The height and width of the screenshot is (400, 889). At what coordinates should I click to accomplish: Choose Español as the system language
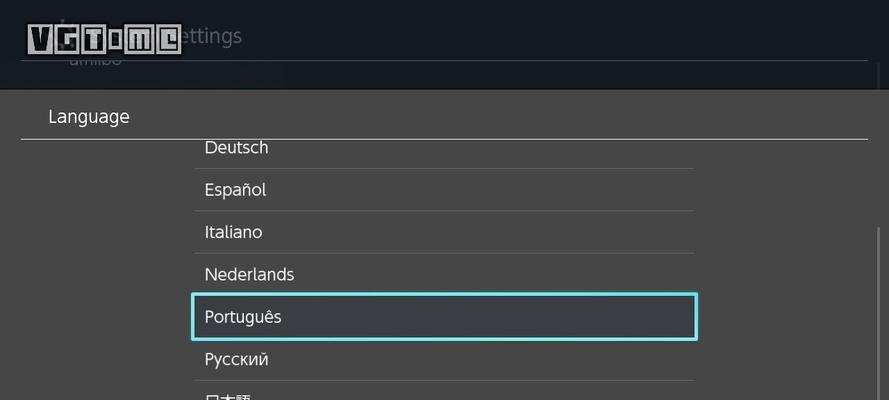pos(444,190)
